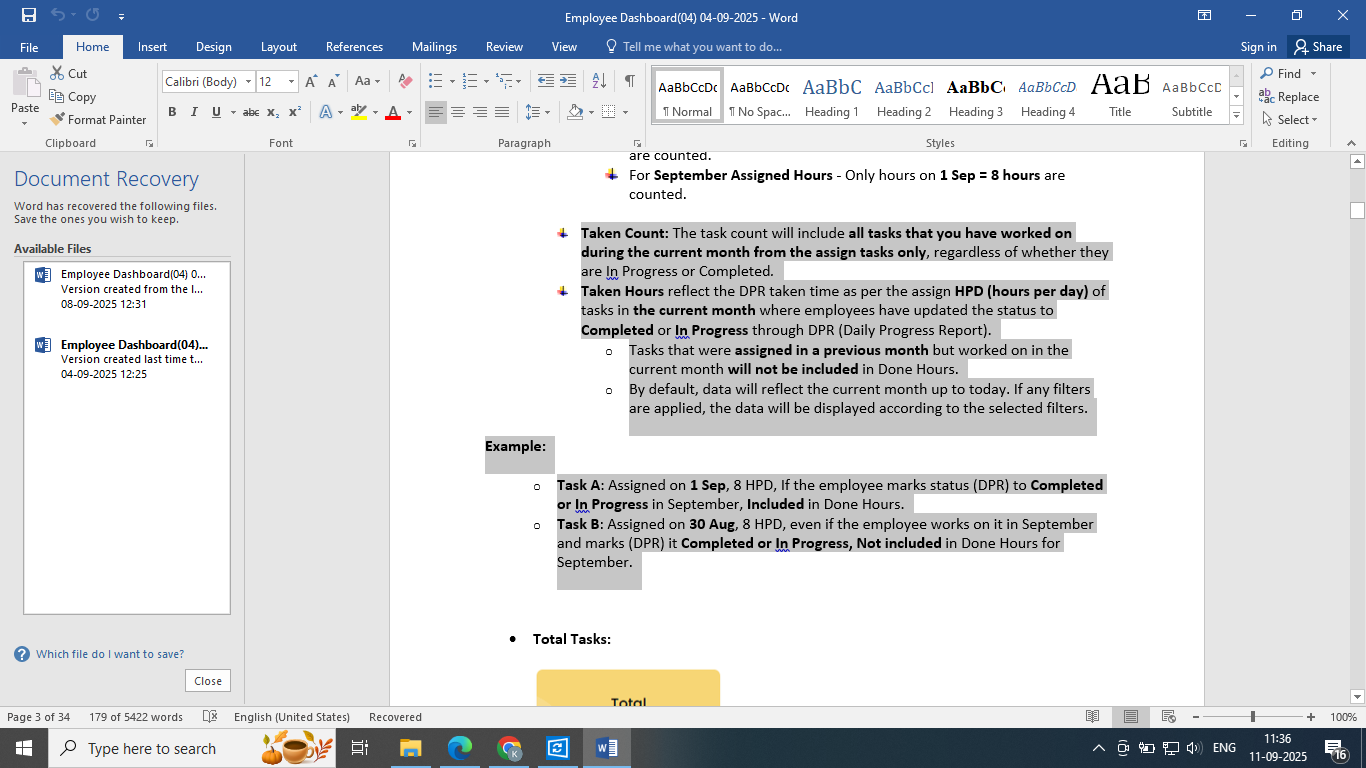Image resolution: width=1366 pixels, height=768 pixels.
Task: Open Microsoft Edge from the taskbar
Action: (x=459, y=748)
